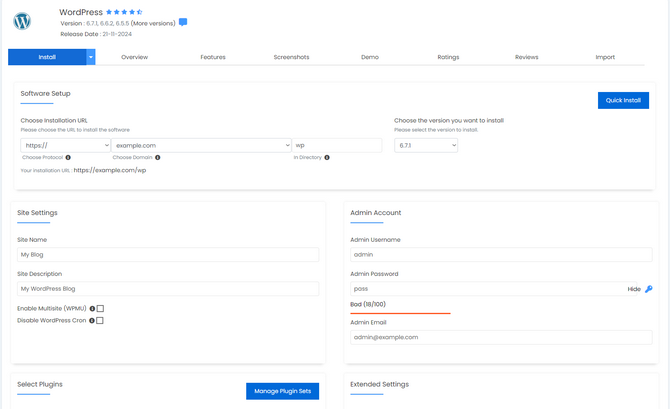Expand the example.com domain dropdown
The image size is (670, 409).
click(201, 145)
